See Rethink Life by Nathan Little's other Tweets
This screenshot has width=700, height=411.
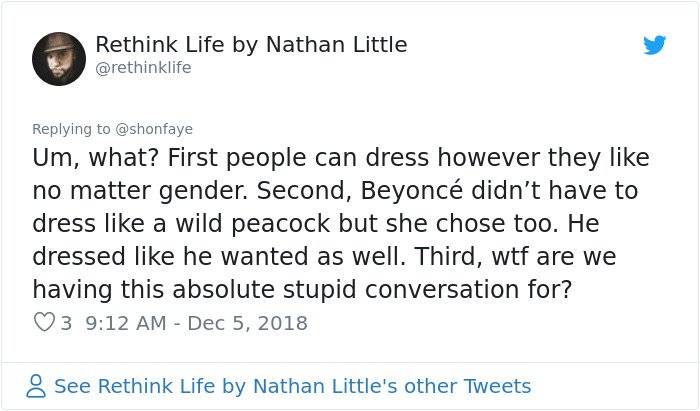tap(292, 386)
